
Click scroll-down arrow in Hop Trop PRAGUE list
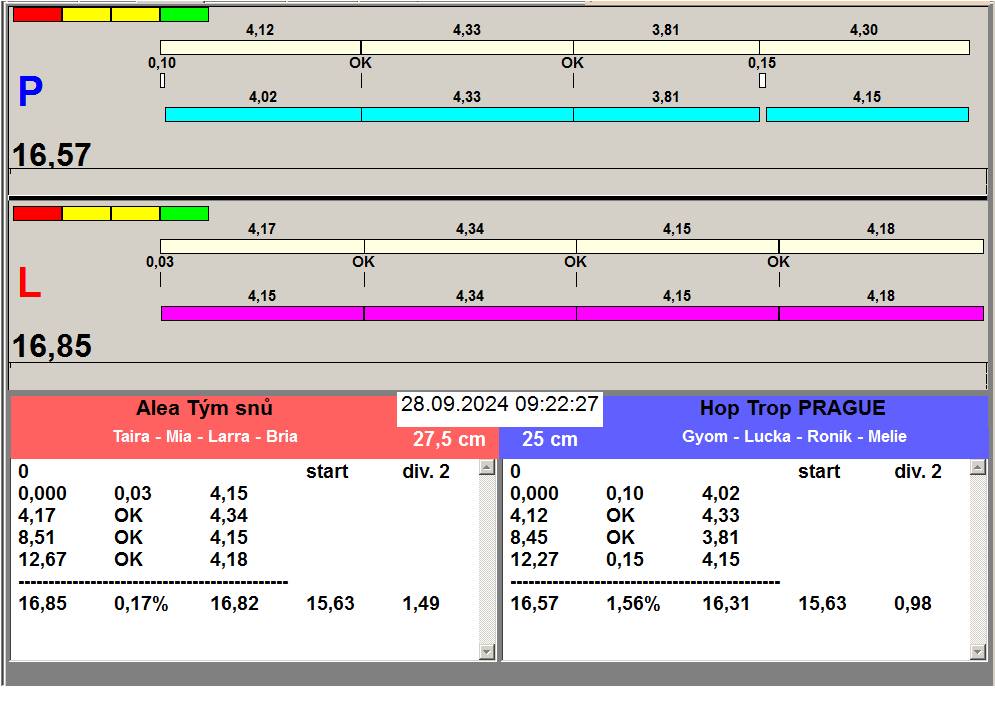pos(978,652)
